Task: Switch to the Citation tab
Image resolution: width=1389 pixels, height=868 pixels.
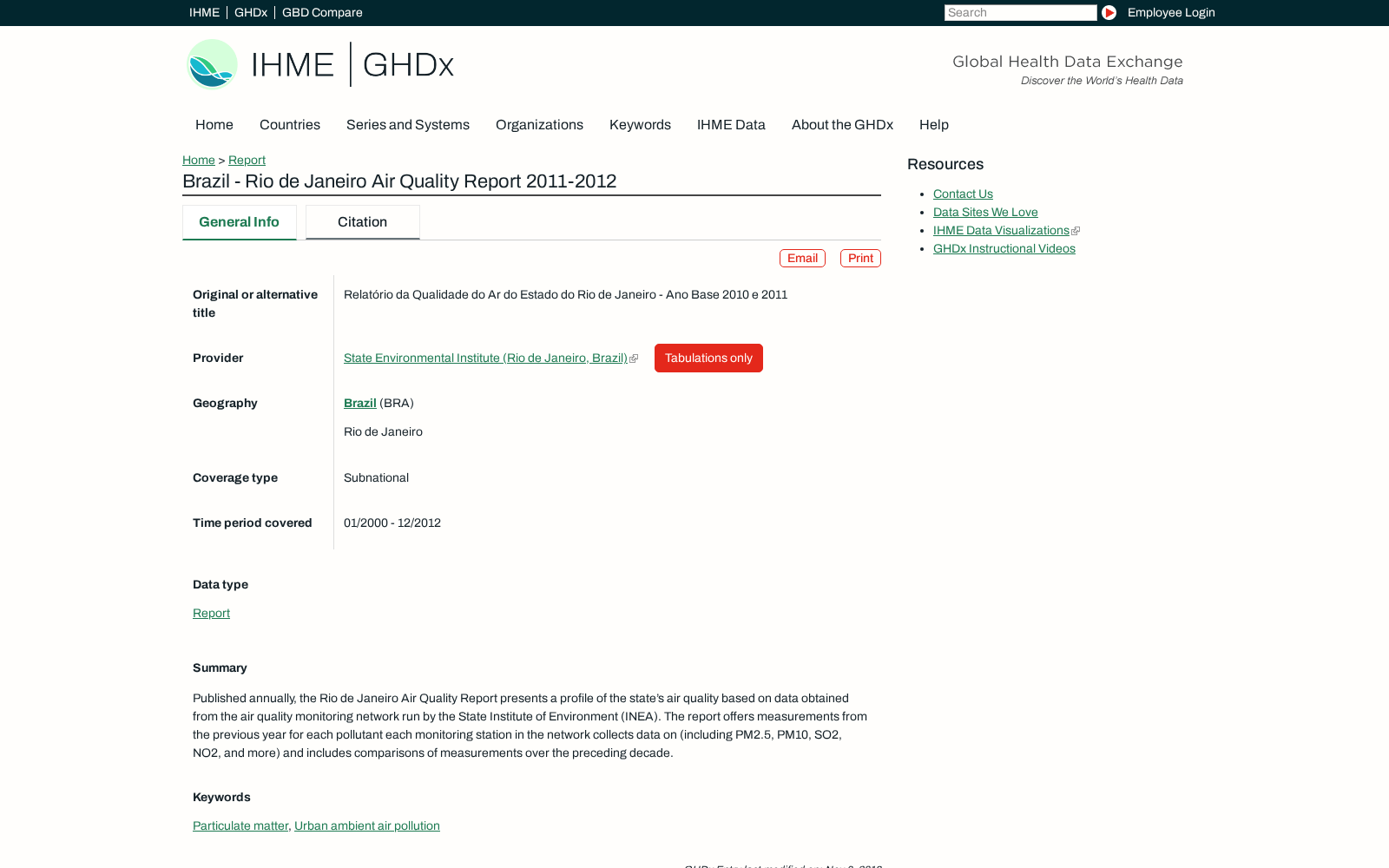Action: tap(363, 222)
